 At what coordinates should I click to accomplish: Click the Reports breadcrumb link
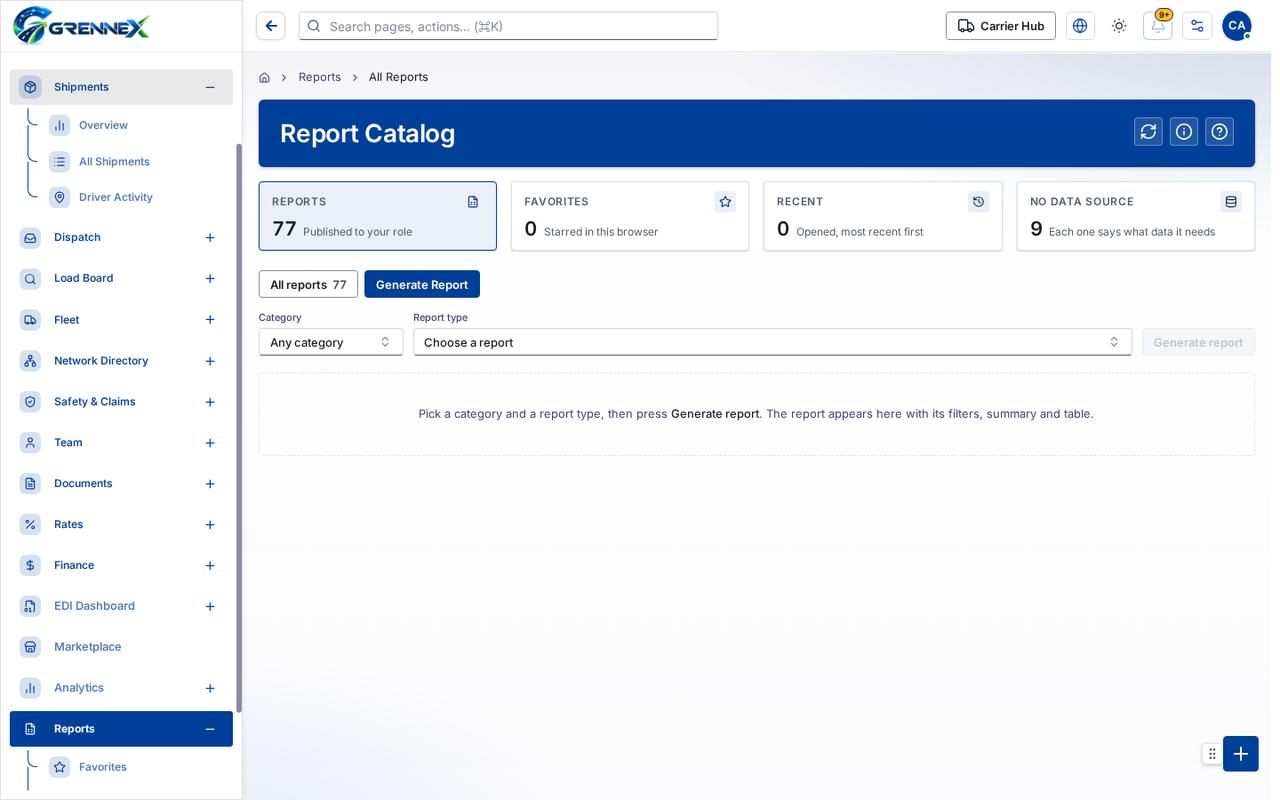[320, 77]
